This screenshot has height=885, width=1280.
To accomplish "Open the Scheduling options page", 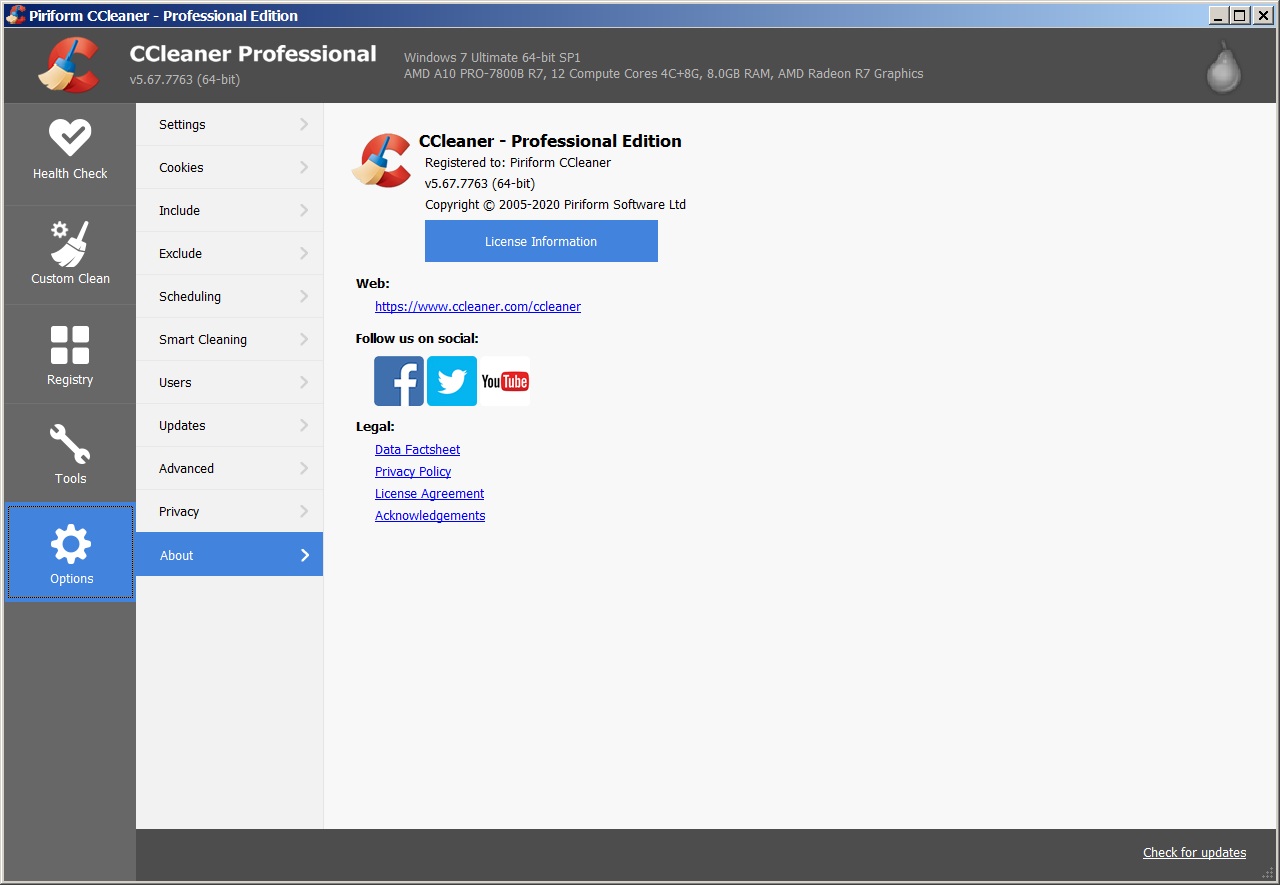I will (229, 296).
